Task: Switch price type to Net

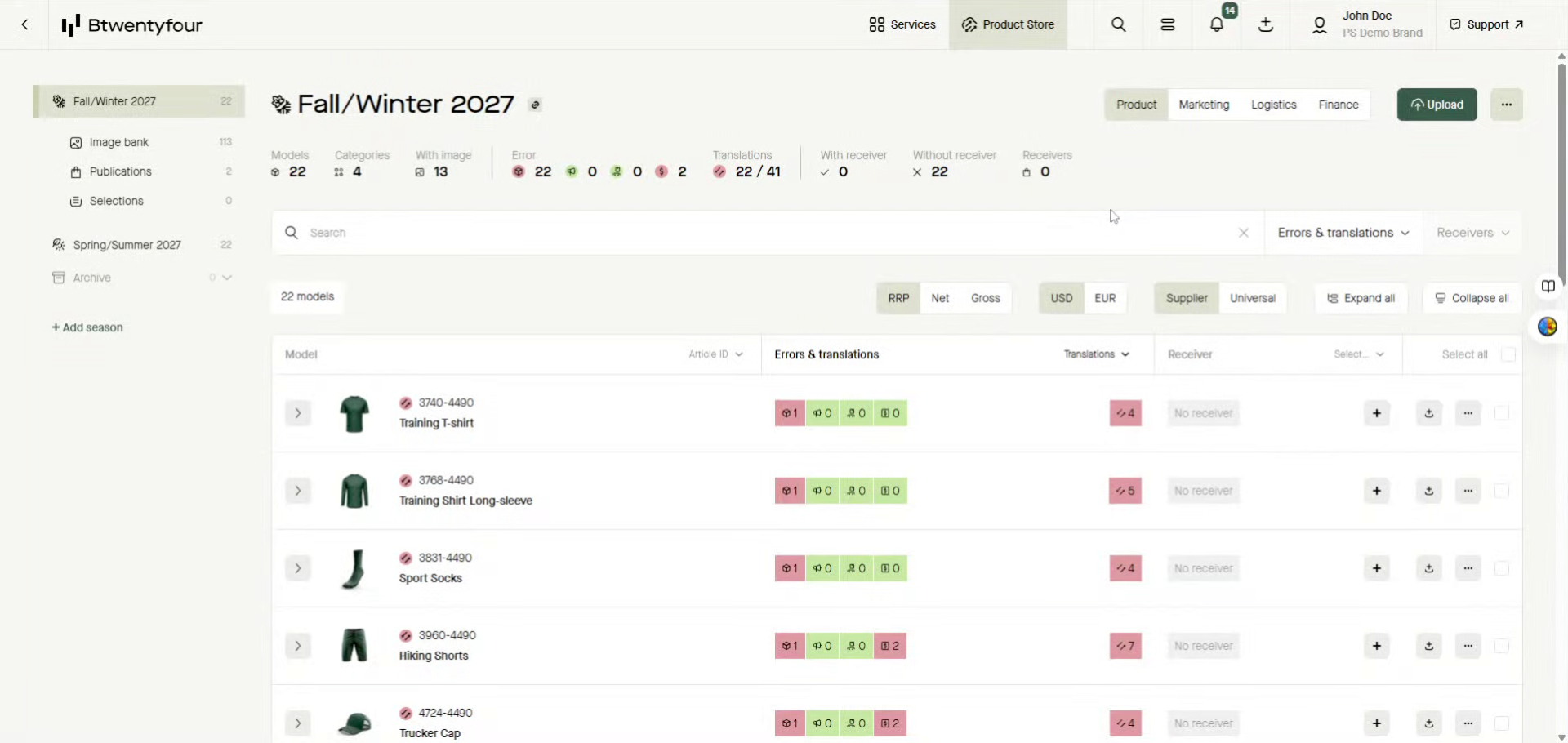Action: tap(940, 298)
